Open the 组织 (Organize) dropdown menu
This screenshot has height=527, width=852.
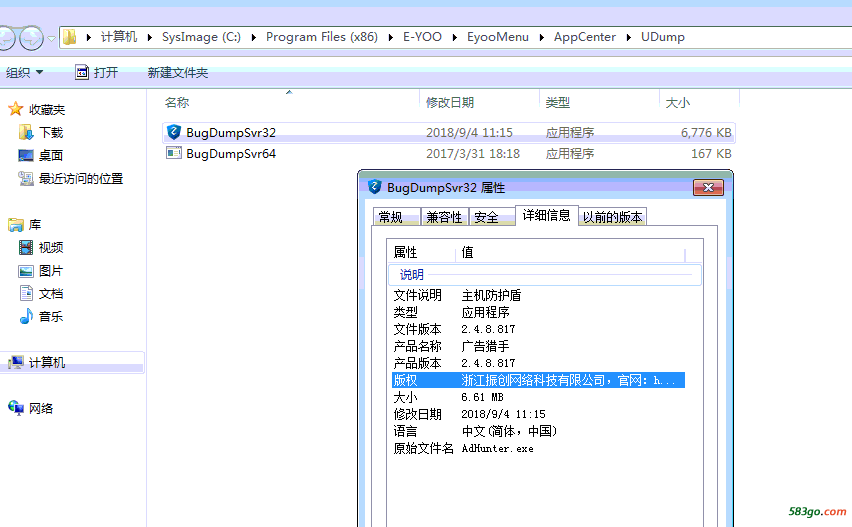tap(24, 72)
